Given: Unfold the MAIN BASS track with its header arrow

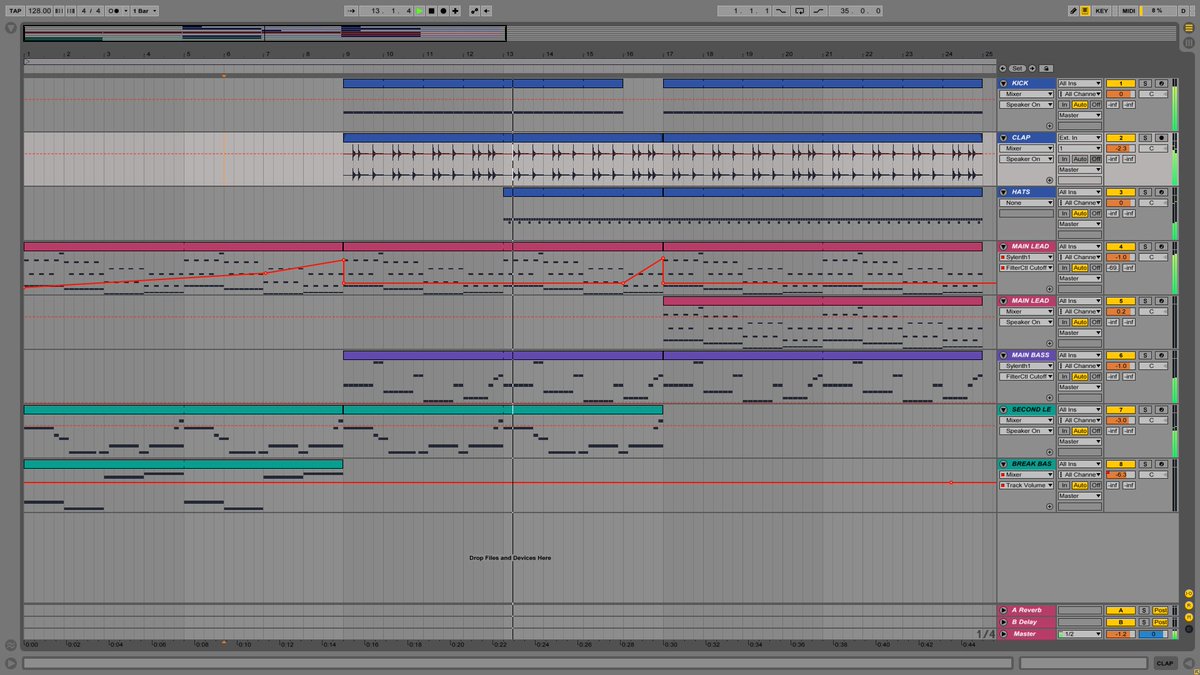Looking at the screenshot, I should 1004,355.
